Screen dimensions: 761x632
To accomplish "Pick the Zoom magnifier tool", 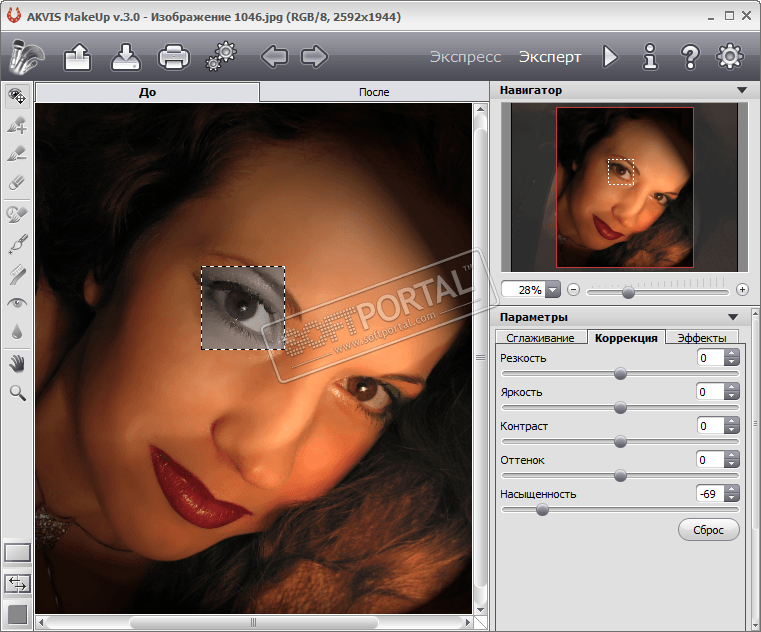I will [x=17, y=393].
